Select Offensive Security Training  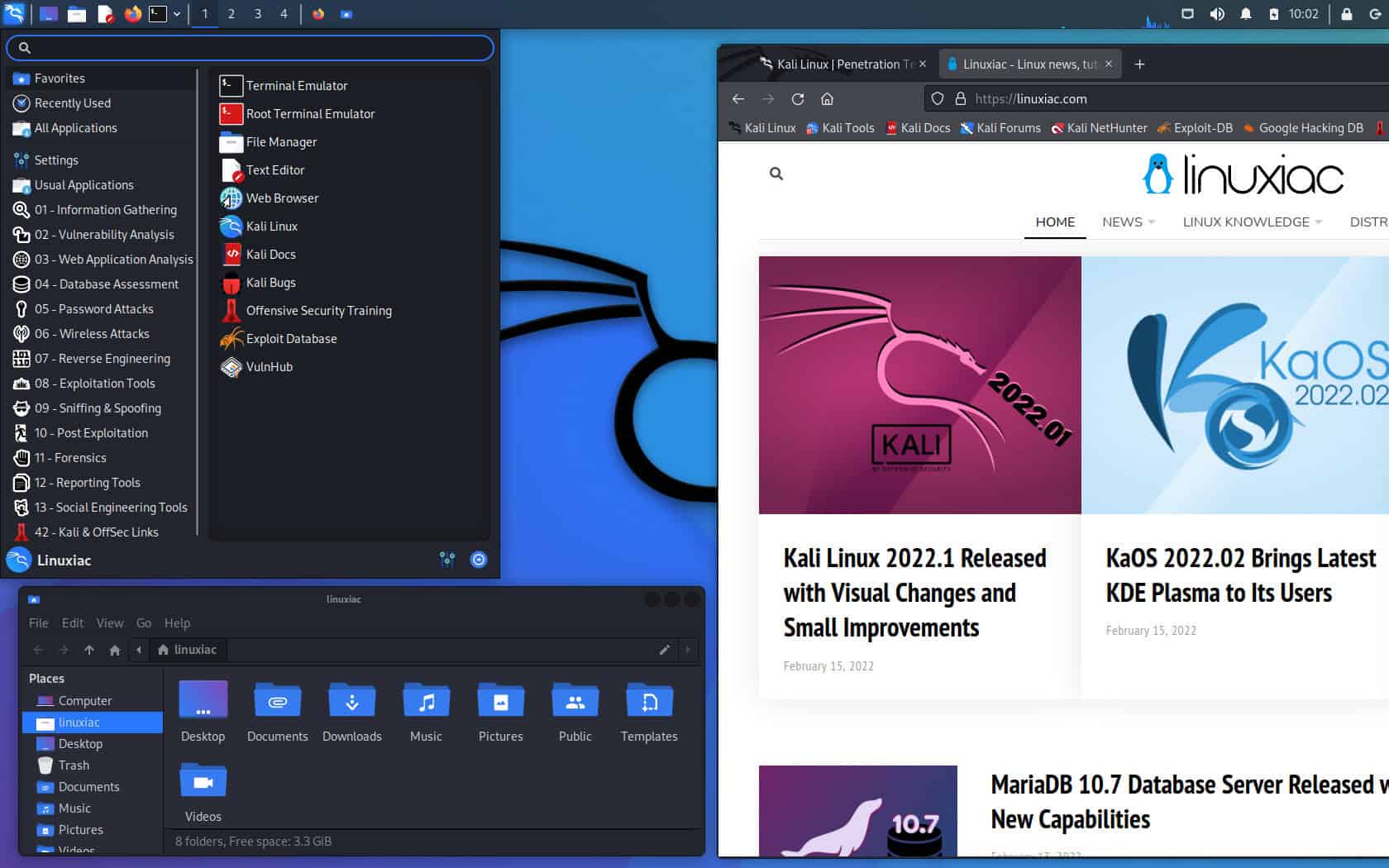(318, 310)
